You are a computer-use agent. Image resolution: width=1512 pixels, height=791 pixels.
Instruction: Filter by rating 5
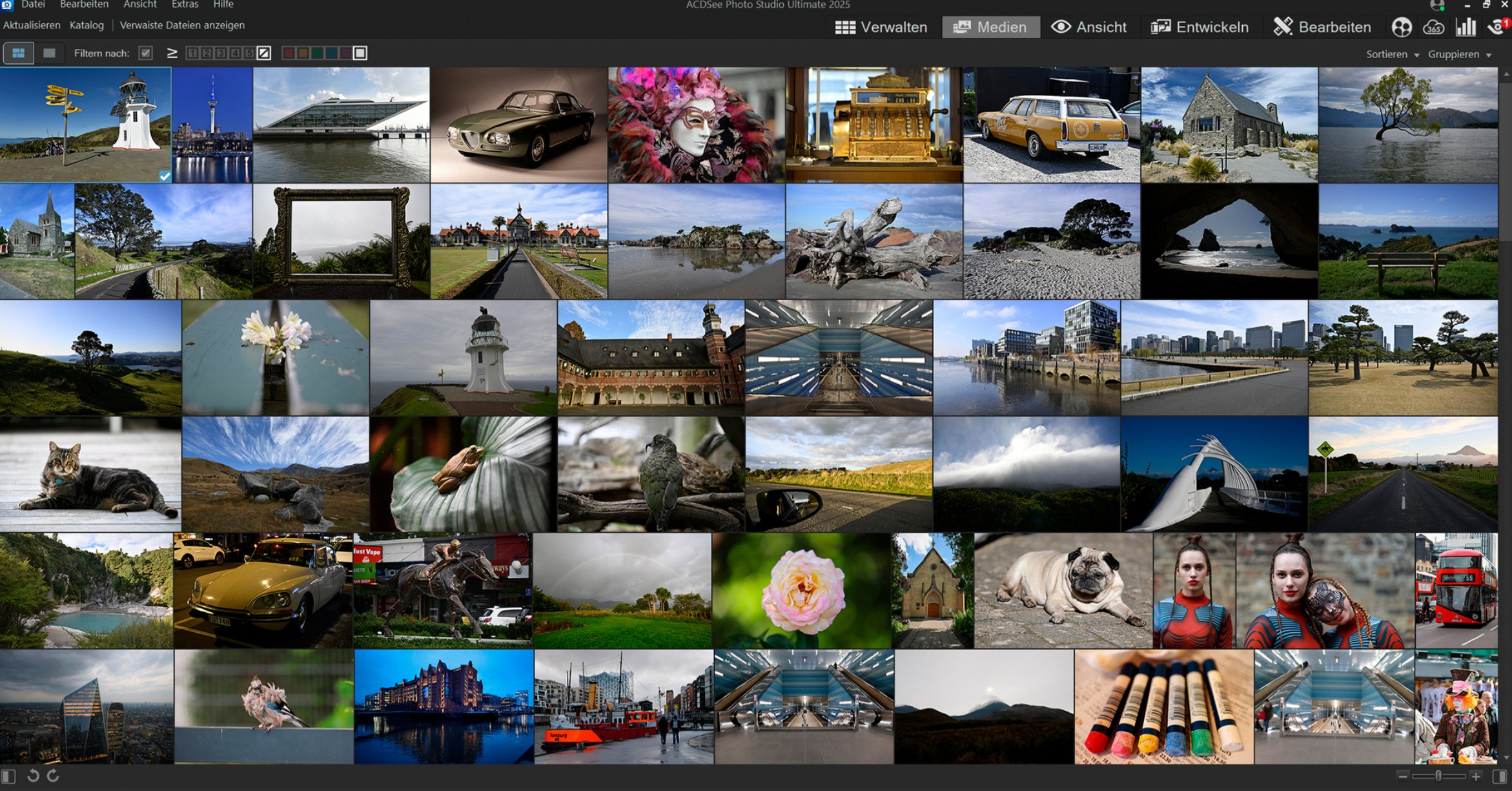pos(249,53)
